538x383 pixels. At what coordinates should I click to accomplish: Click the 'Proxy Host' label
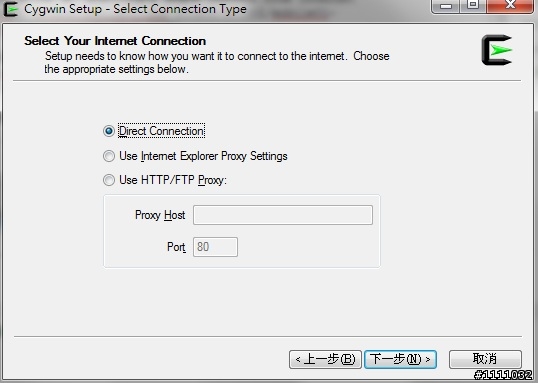coord(160,215)
